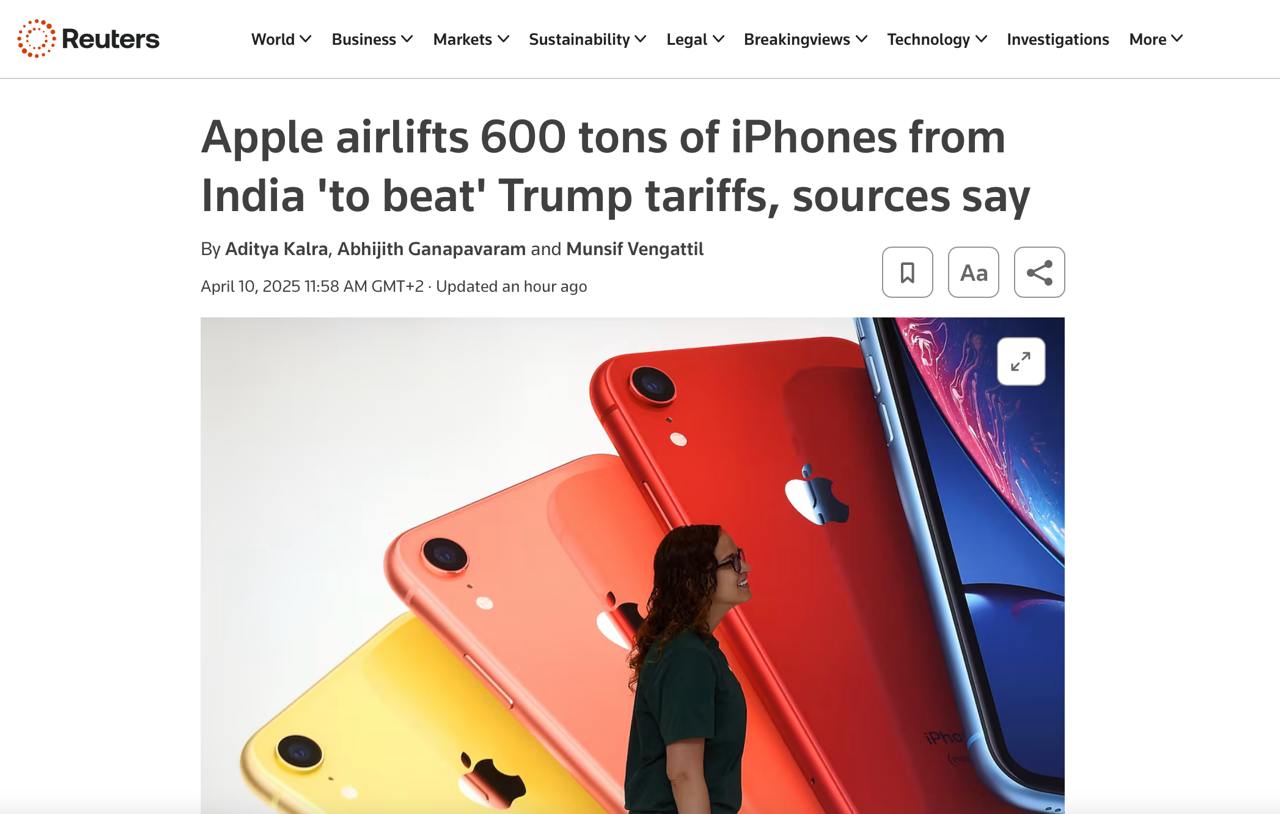Expand the World dropdown menu
The height and width of the screenshot is (814, 1280).
pyautogui.click(x=281, y=39)
